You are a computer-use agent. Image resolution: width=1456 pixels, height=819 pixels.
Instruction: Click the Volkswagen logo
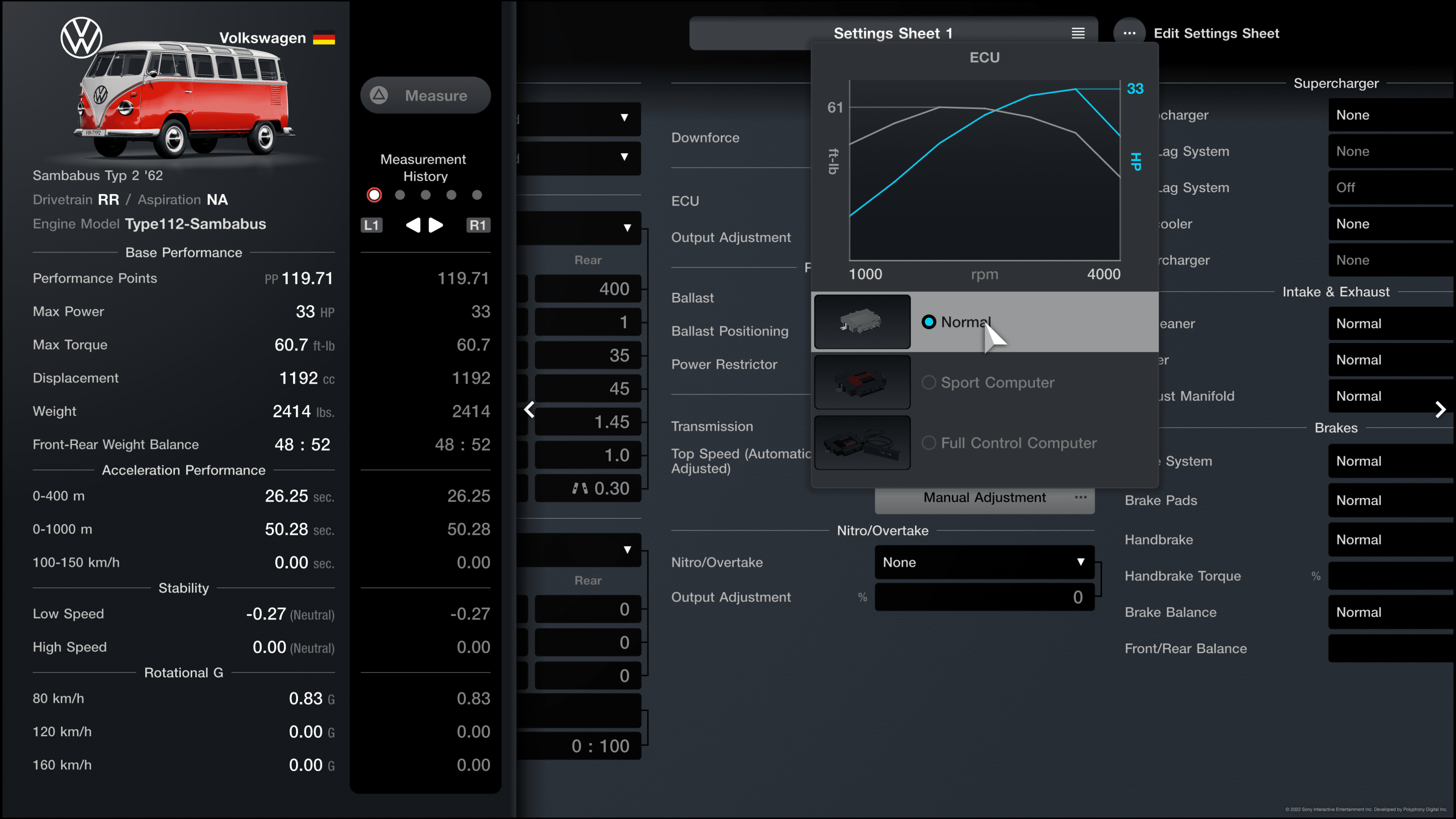point(82,37)
